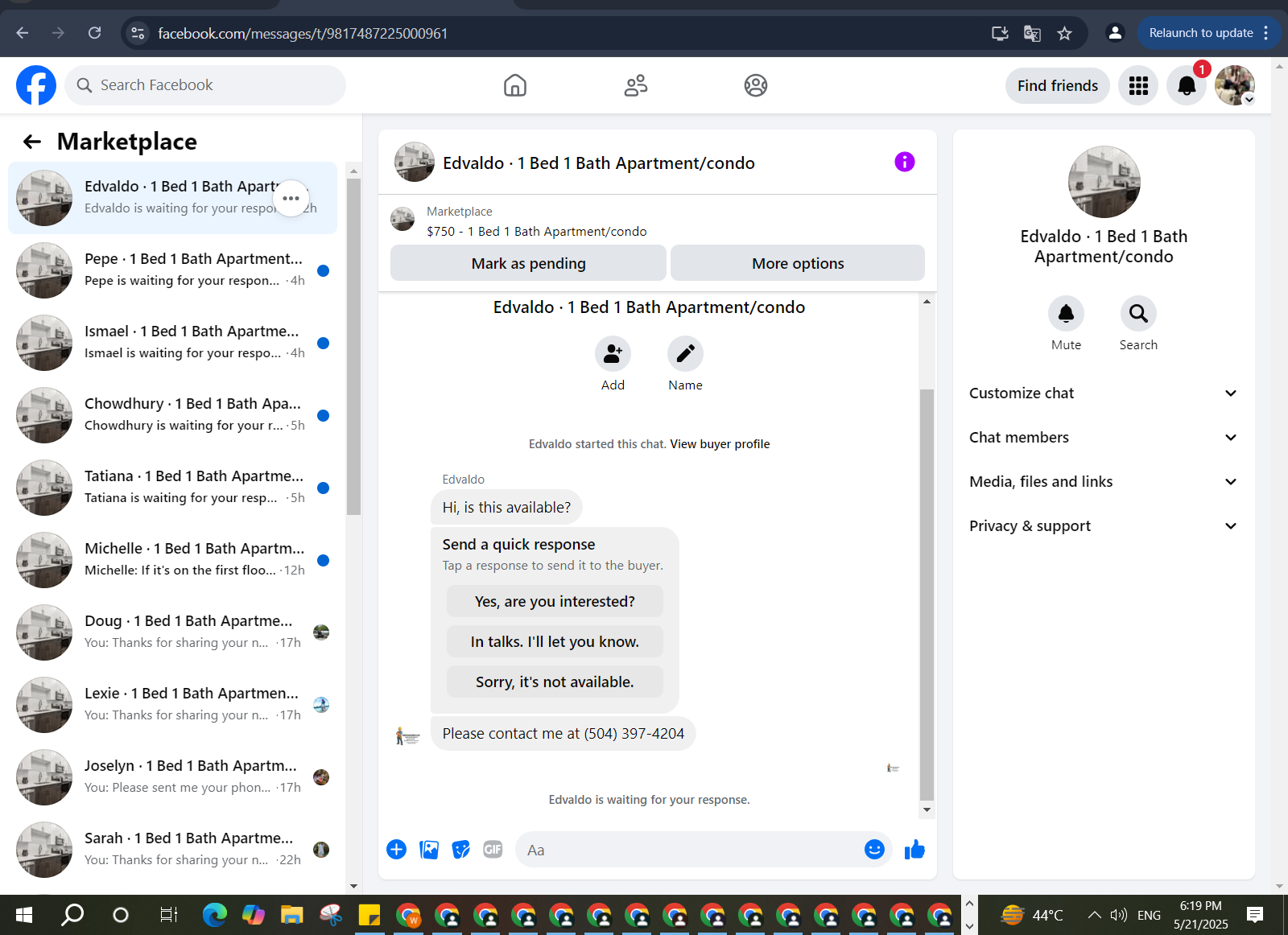Click browser back arrow
The width and height of the screenshot is (1288, 935).
click(23, 33)
